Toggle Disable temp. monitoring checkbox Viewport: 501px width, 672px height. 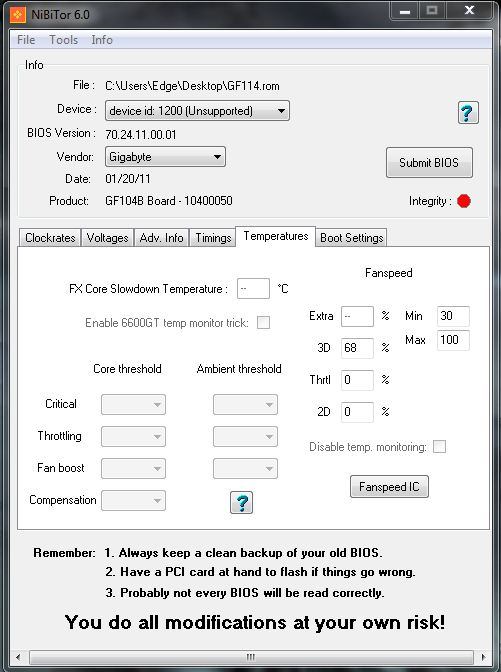[x=439, y=447]
